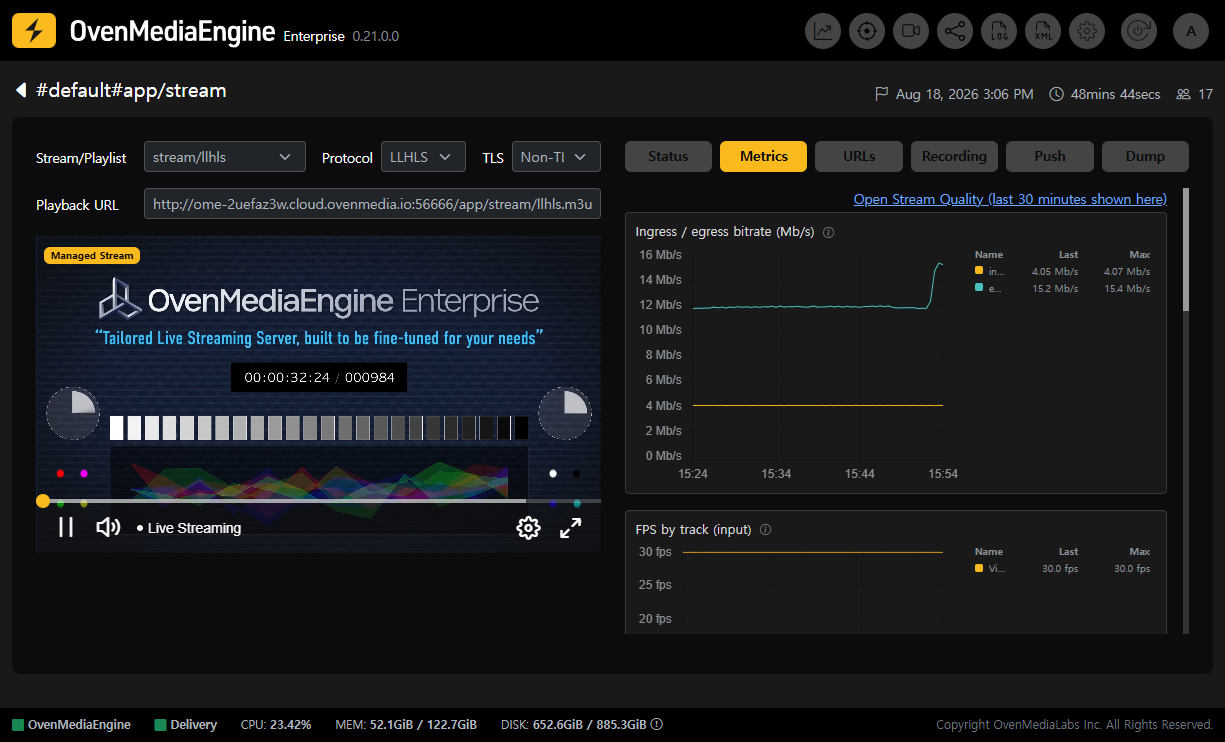Click the power restart icon
1225x742 pixels.
pyautogui.click(x=1139, y=31)
